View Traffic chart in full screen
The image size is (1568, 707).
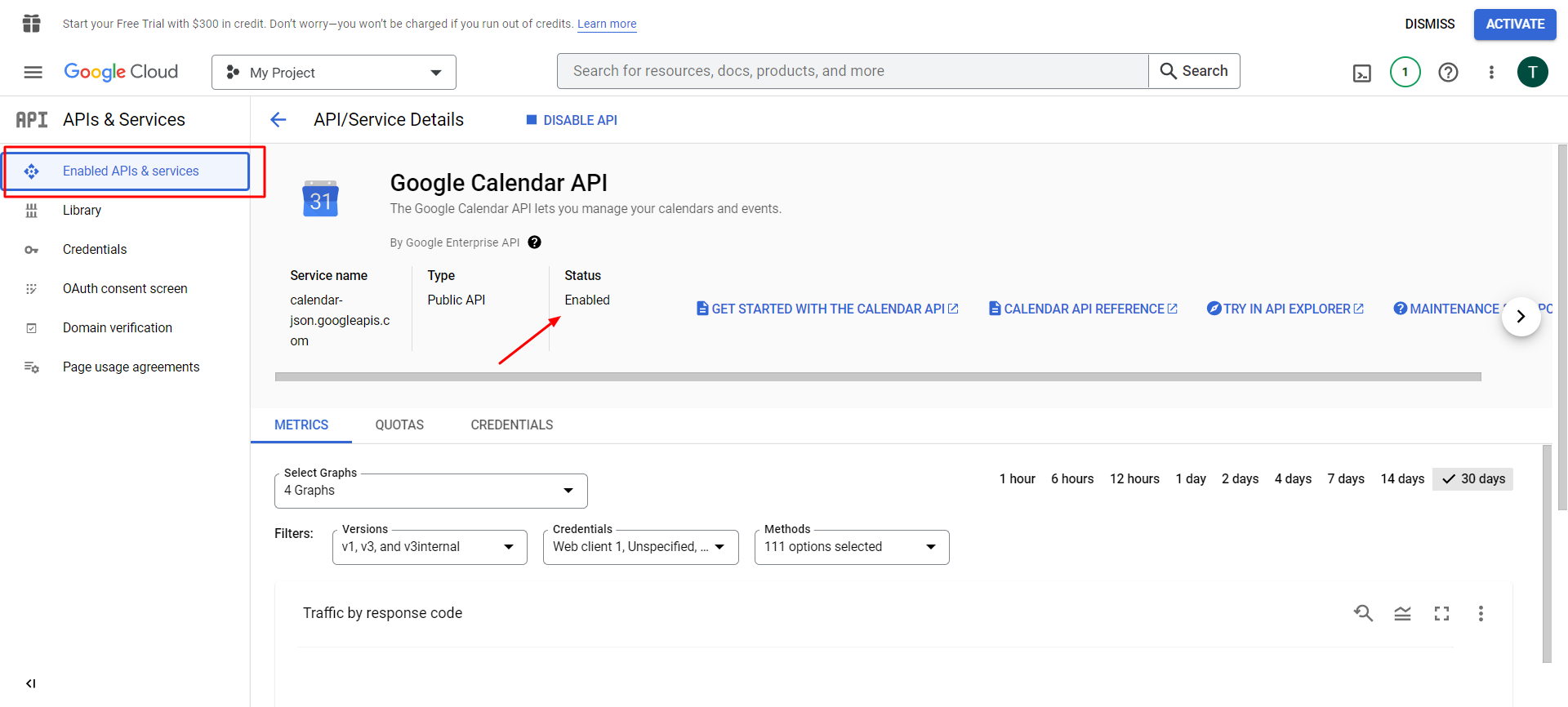pos(1441,613)
